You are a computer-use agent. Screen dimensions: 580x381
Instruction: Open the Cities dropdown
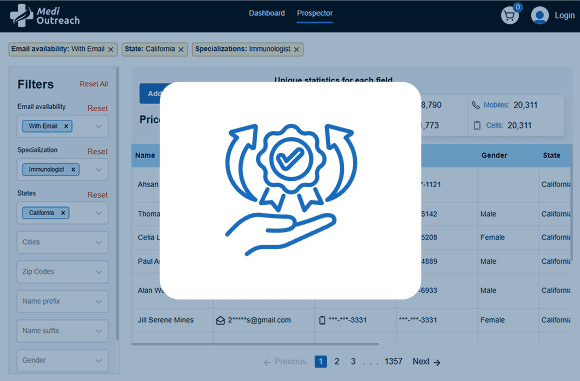point(63,242)
